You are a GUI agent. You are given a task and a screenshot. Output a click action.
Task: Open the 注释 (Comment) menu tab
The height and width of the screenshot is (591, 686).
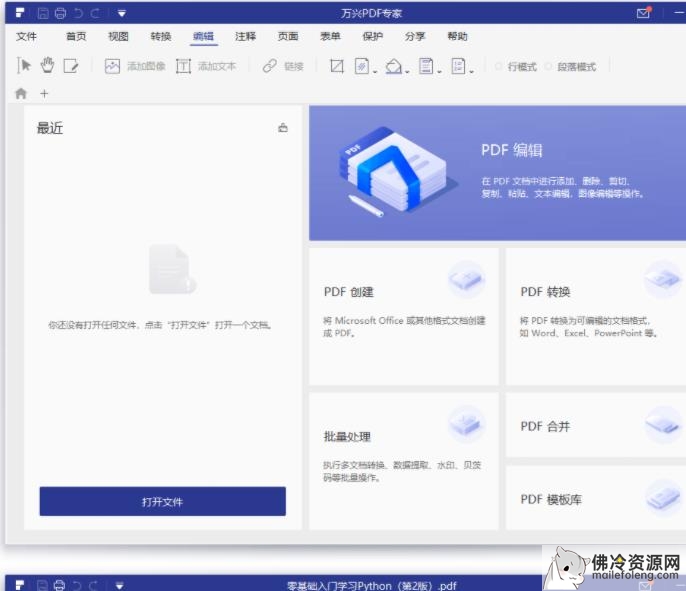point(245,36)
